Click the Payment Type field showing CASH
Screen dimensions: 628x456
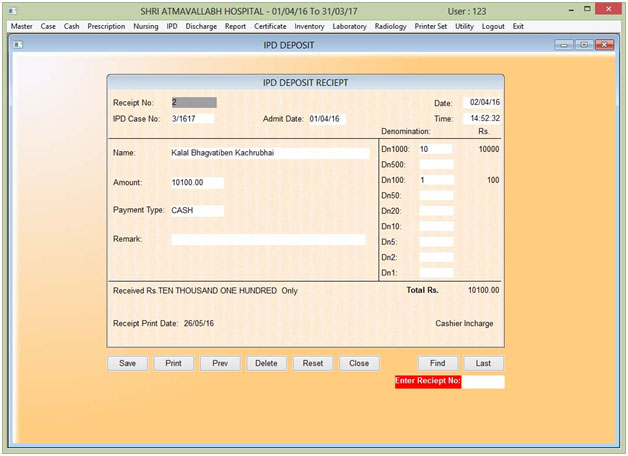(x=196, y=211)
